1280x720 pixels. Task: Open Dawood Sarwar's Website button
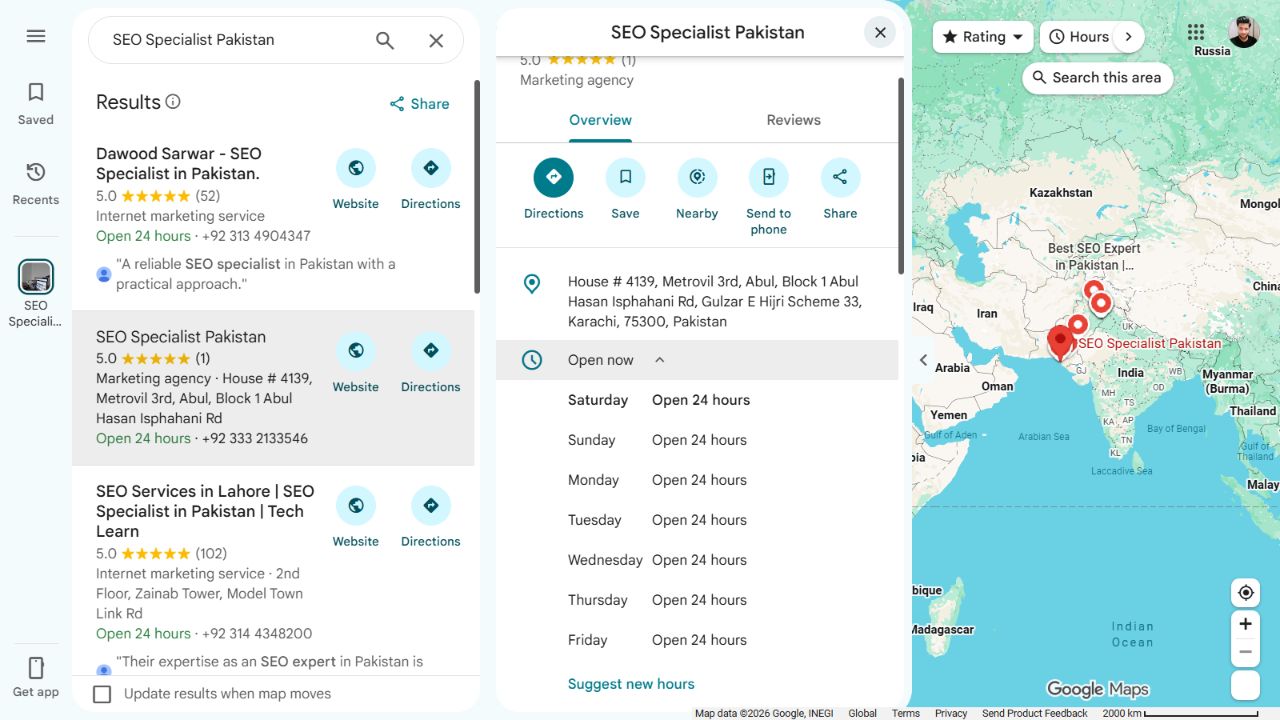(x=356, y=180)
